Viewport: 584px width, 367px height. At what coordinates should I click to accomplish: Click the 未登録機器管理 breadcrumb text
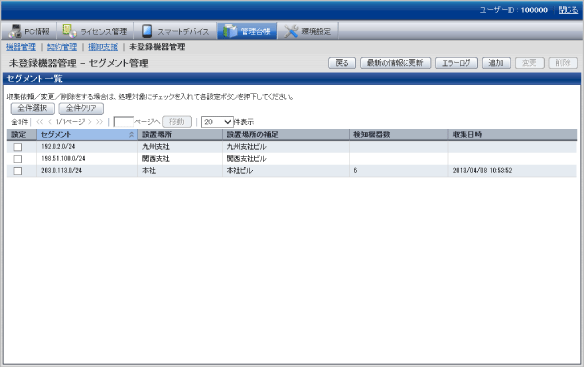157,47
